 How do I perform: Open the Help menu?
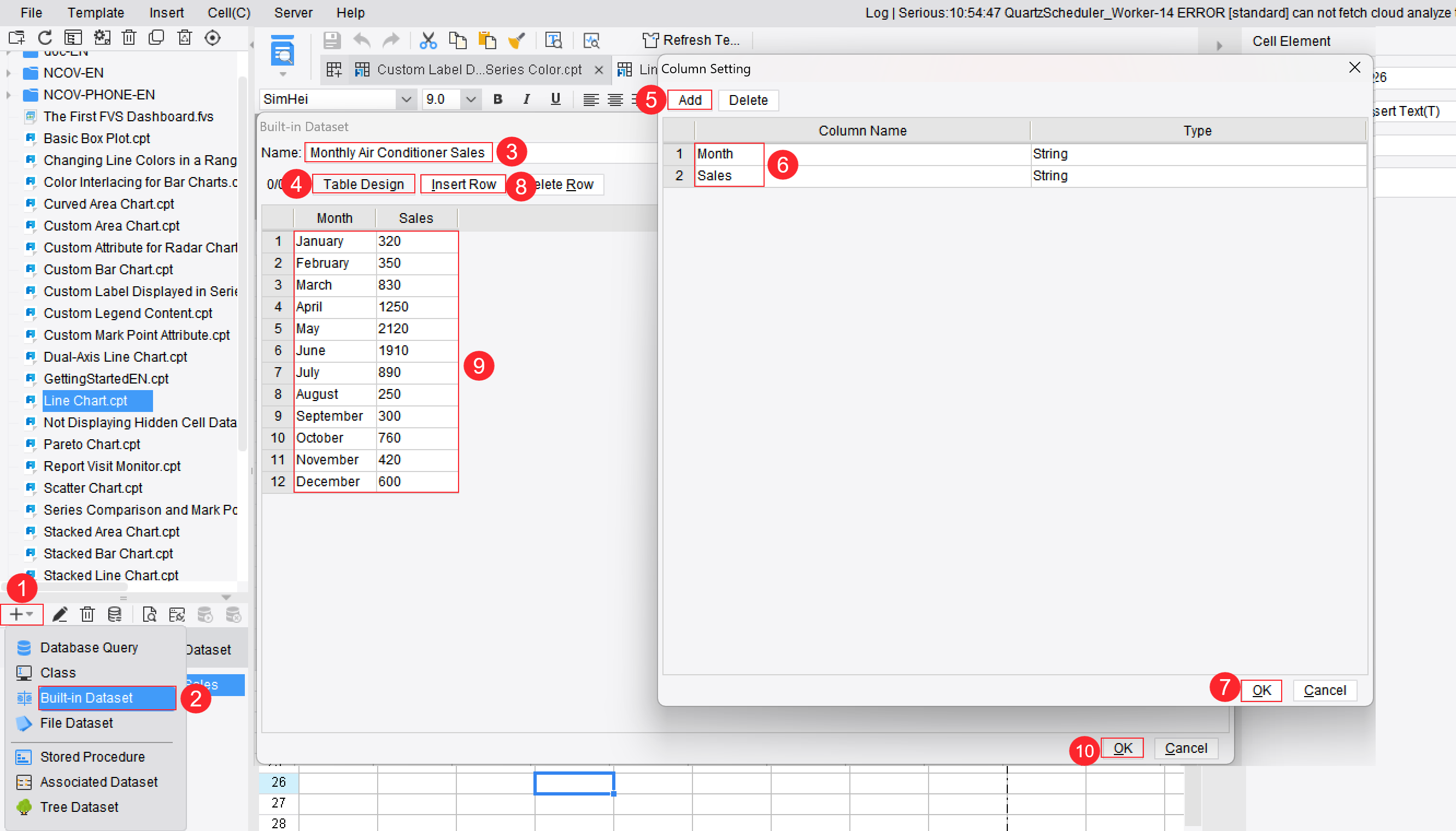pos(350,13)
